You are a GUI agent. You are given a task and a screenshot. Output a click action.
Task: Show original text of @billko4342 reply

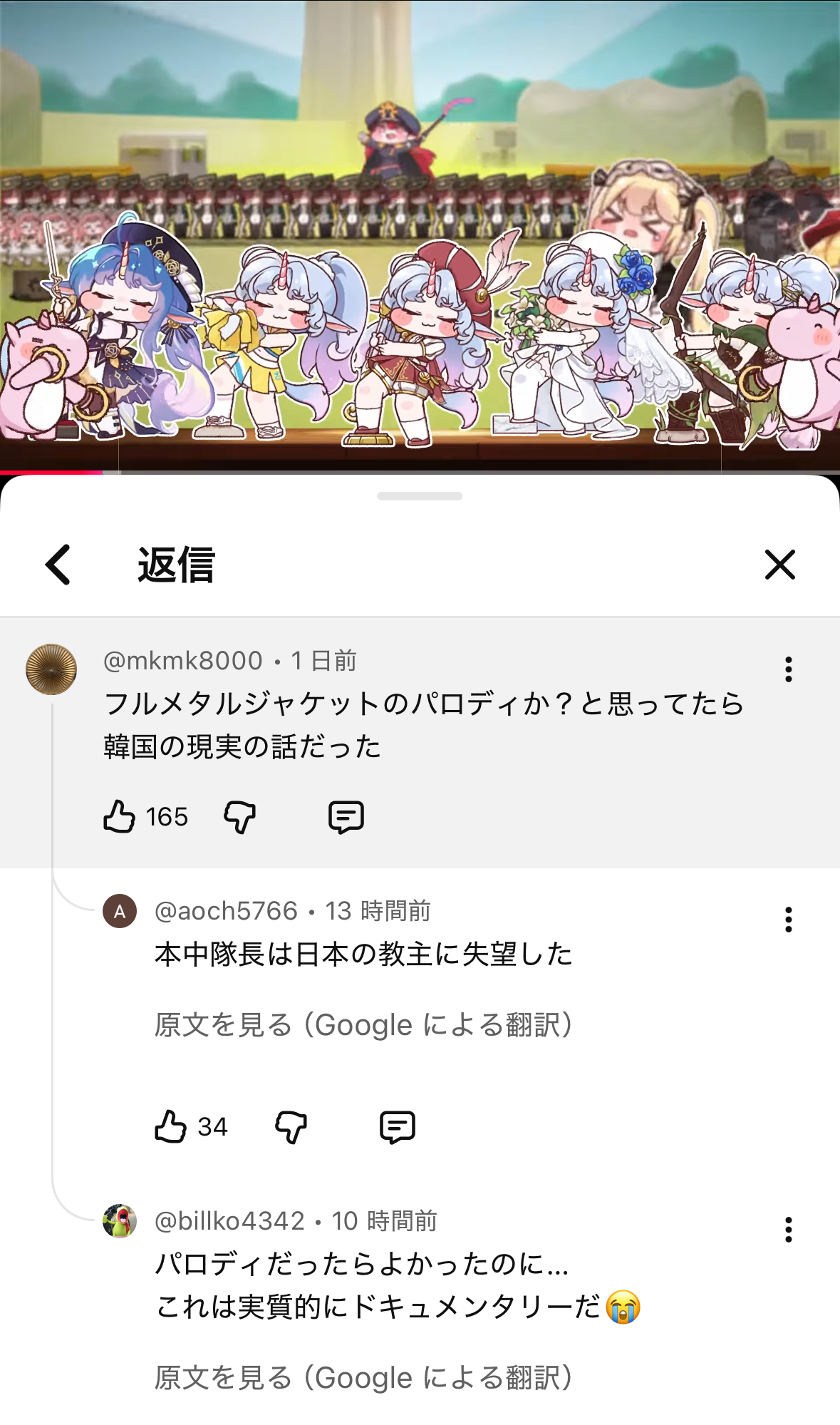364,1377
